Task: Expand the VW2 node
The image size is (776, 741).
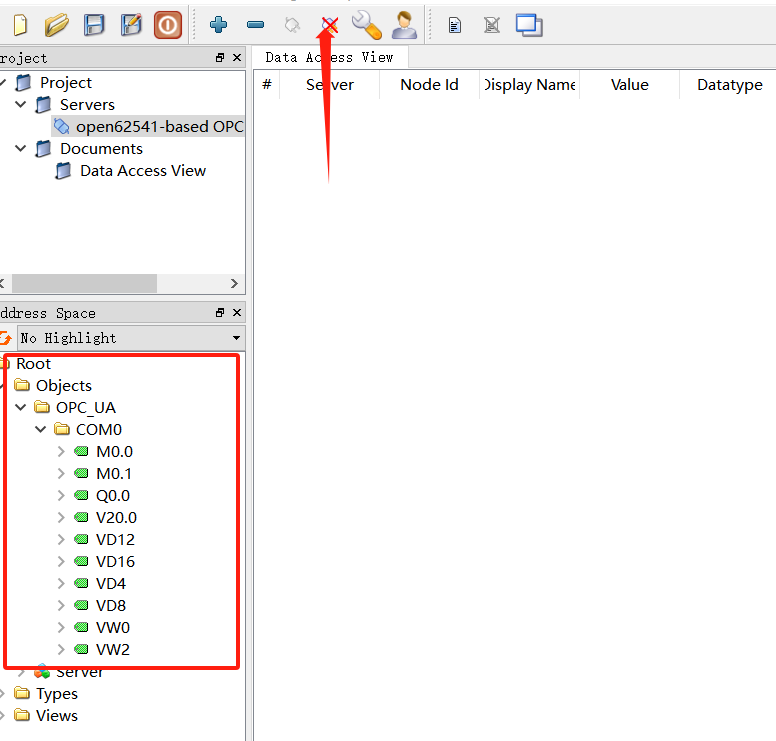Action: [x=61, y=649]
